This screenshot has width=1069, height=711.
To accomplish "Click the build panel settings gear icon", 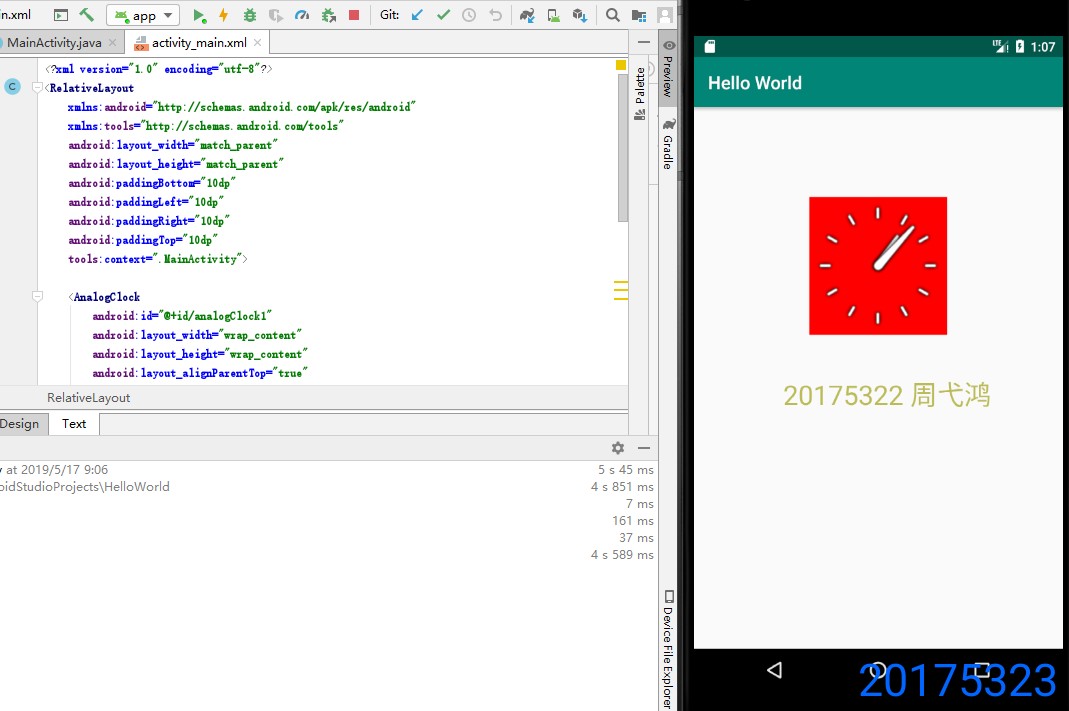I will (618, 448).
